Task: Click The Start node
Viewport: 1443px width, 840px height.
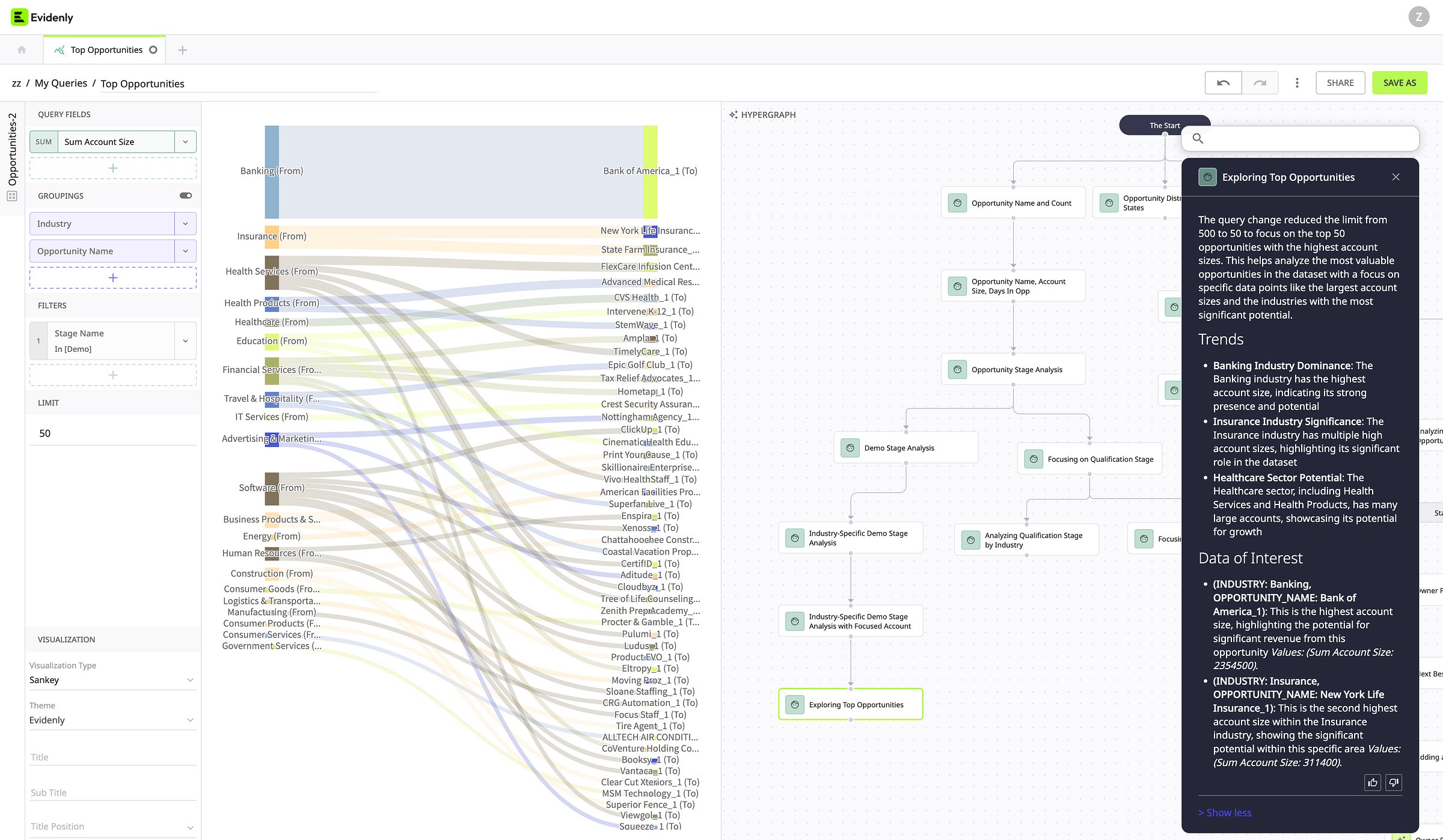Action: click(1164, 125)
